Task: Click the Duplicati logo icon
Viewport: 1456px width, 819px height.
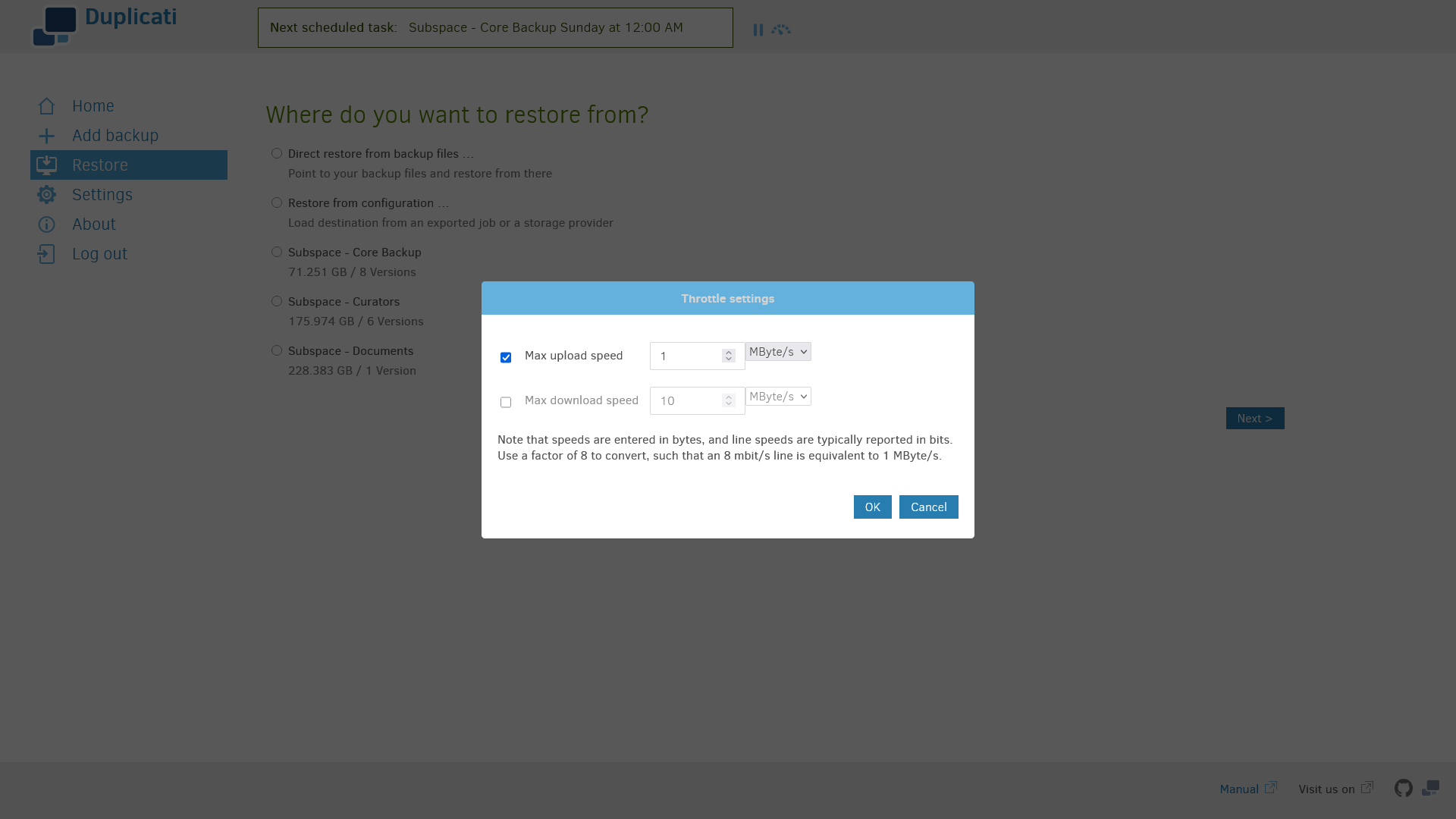Action: [55, 27]
